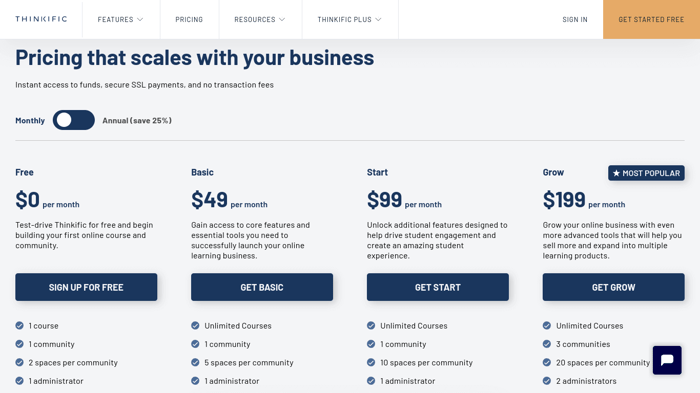Click checkmark beside '20 spaces per community'

[547, 362]
